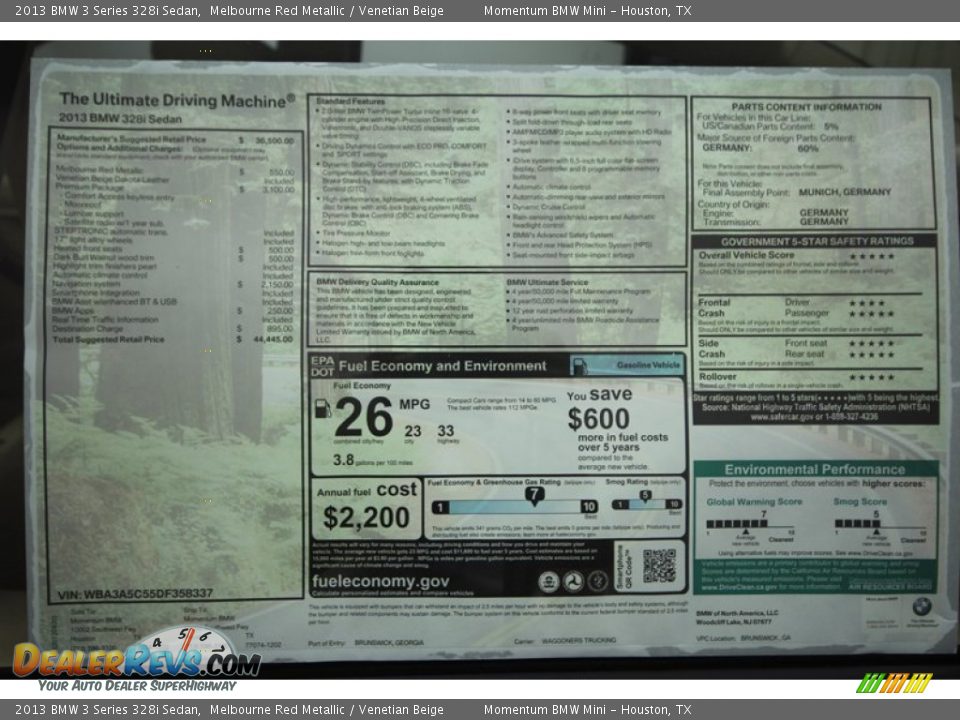Click the Government 5-Star Safety Ratings header
Image resolution: width=960 pixels, height=720 pixels.
pyautogui.click(x=817, y=241)
